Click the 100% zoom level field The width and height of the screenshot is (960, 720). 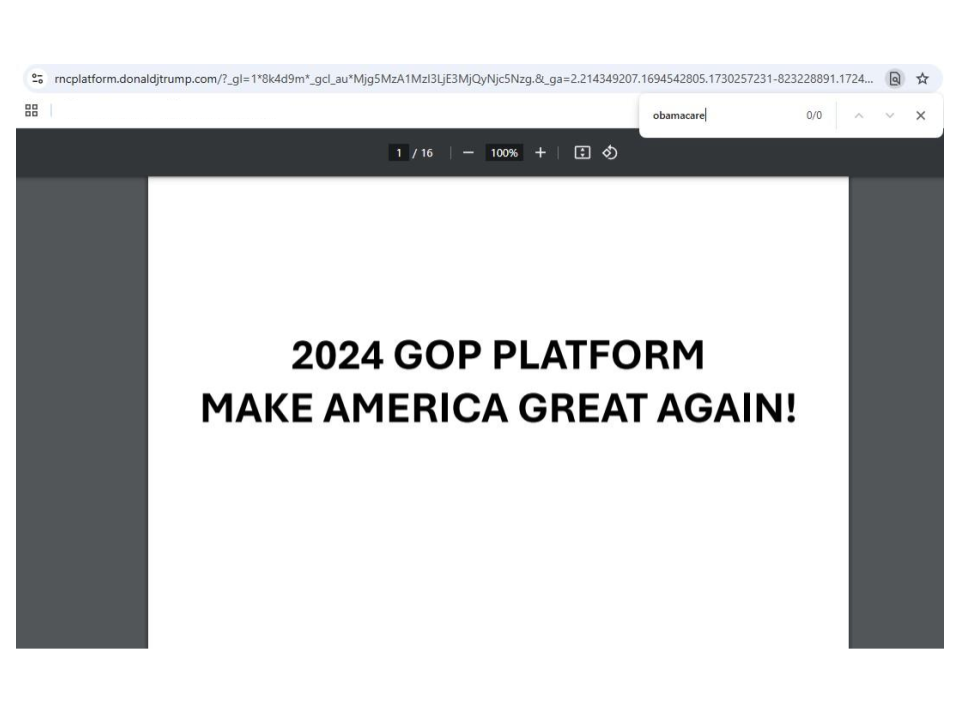pos(503,153)
